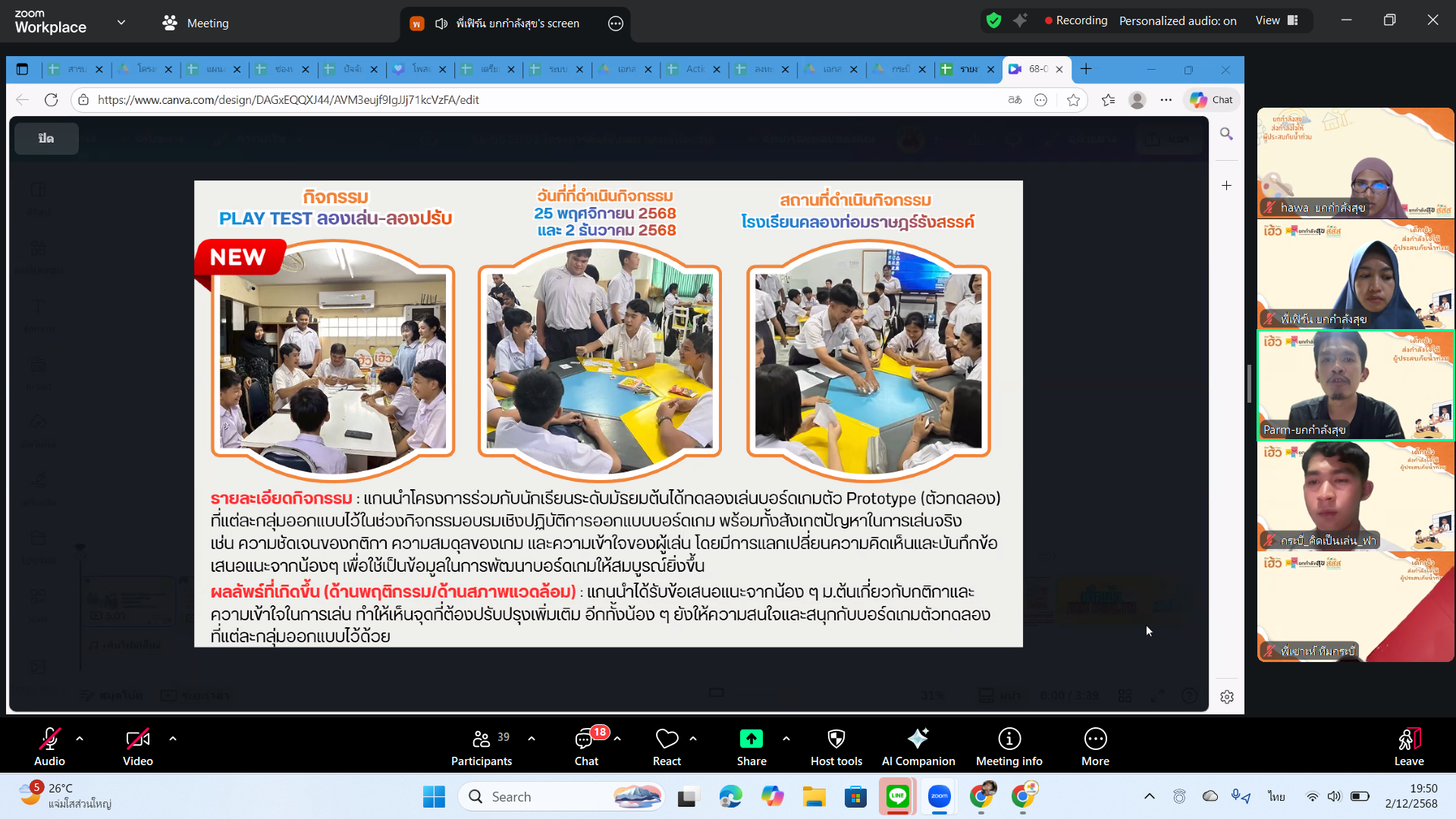Click the 31% zoom level control
Image resolution: width=1456 pixels, height=819 pixels.
(x=933, y=695)
